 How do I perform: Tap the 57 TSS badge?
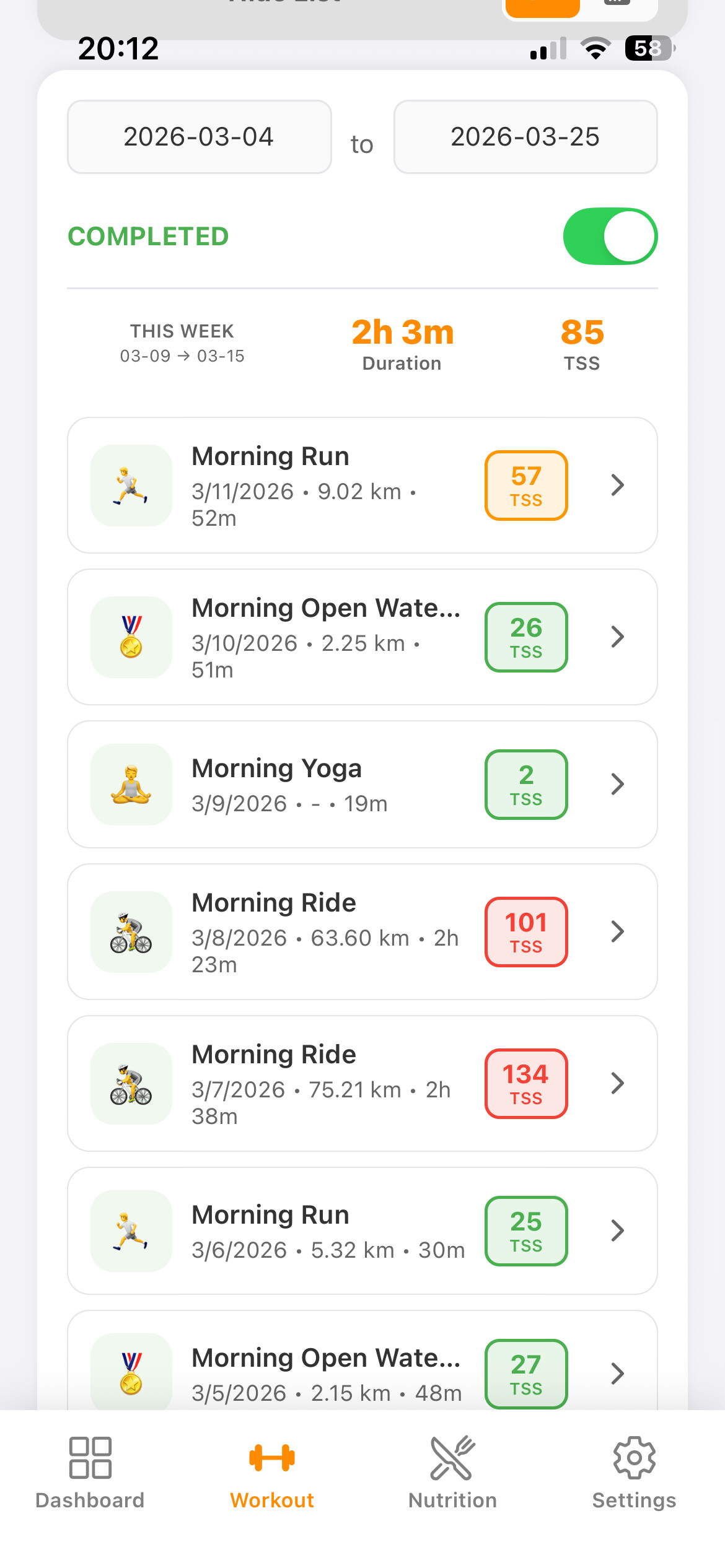(526, 486)
